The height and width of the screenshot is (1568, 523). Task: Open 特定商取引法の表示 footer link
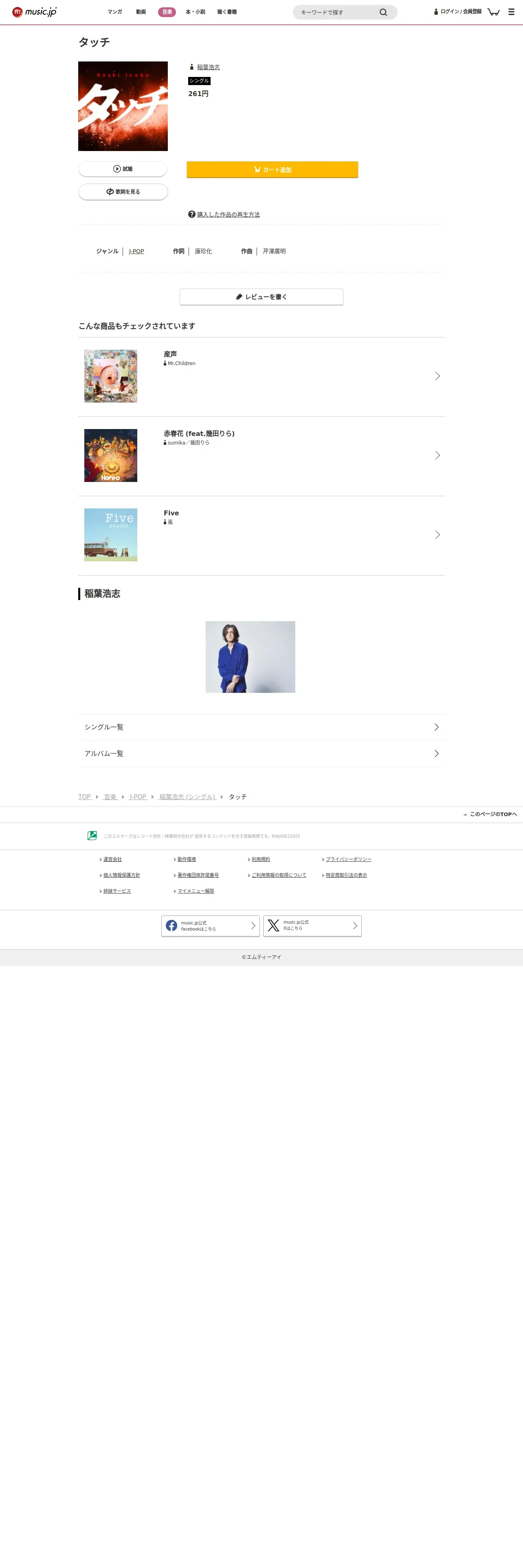(347, 875)
